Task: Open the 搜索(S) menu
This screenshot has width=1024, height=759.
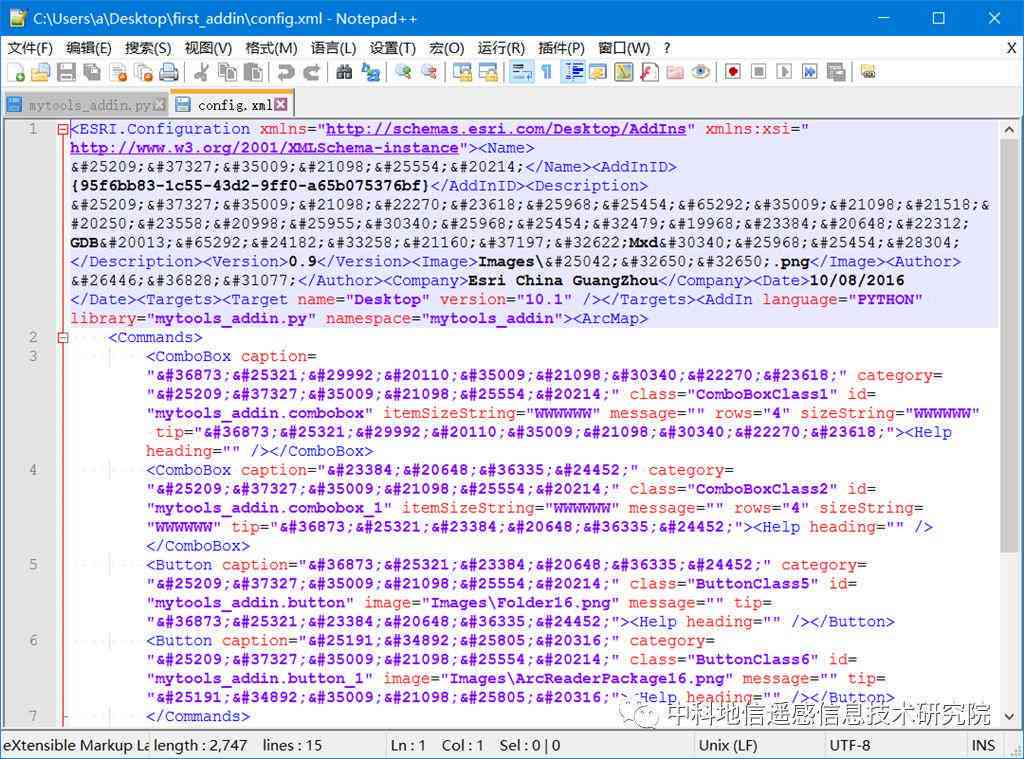Action: (148, 48)
